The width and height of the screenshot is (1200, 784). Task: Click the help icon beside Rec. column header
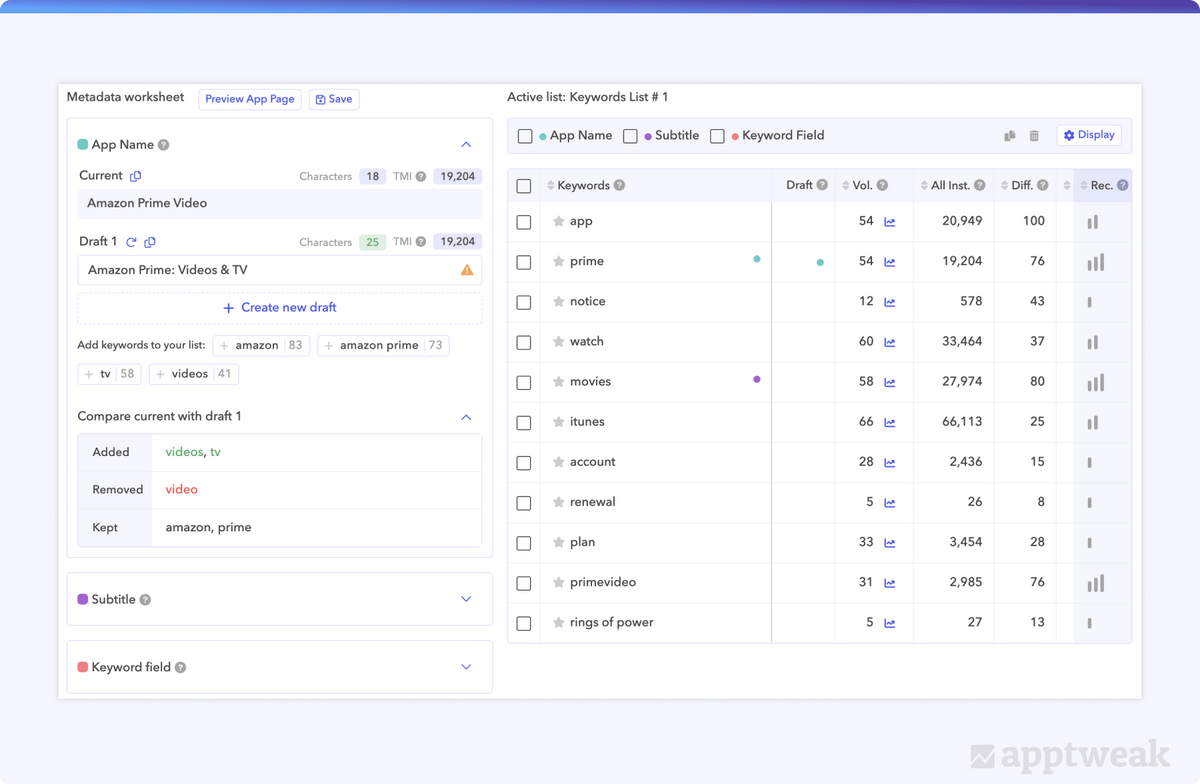tap(1123, 185)
